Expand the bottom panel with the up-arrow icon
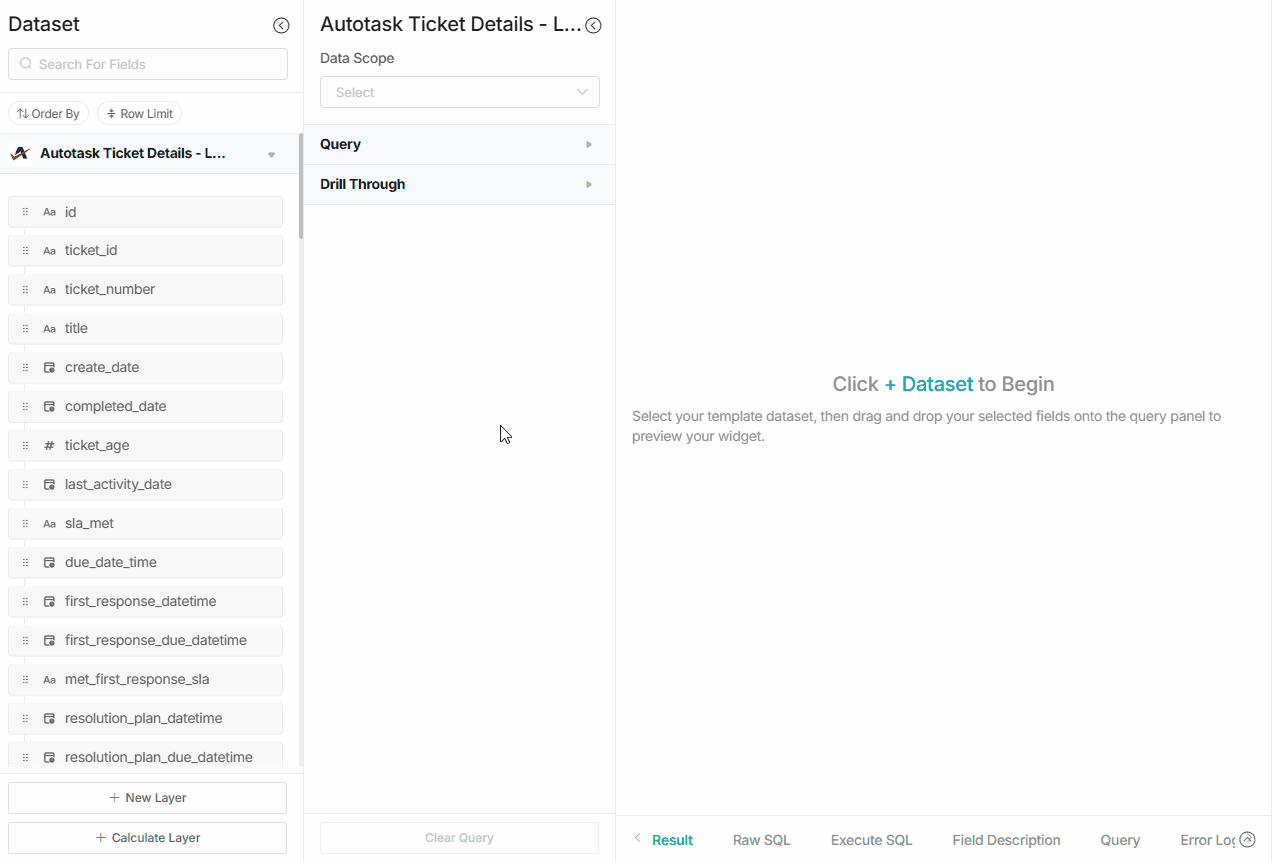This screenshot has height=861, width=1272. coord(1247,840)
